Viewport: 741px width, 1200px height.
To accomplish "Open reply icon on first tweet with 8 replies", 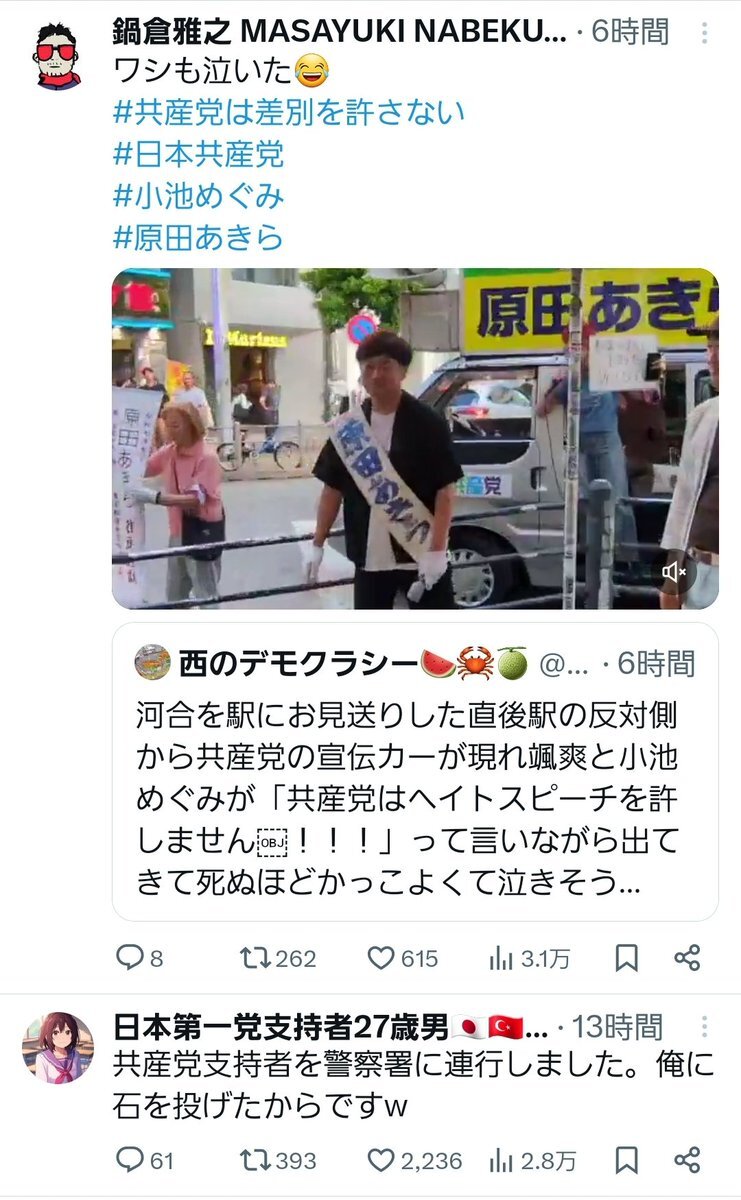I will (x=130, y=958).
